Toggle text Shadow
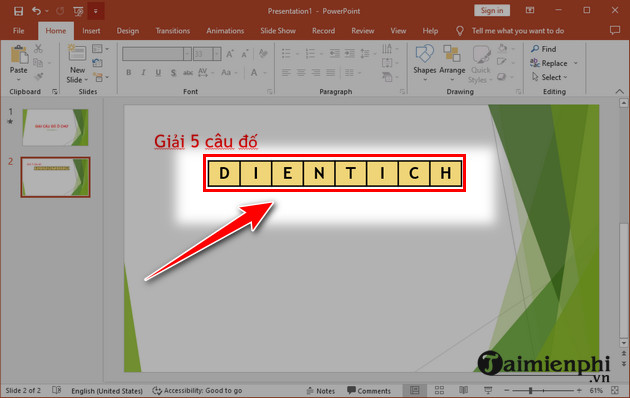 coord(173,73)
